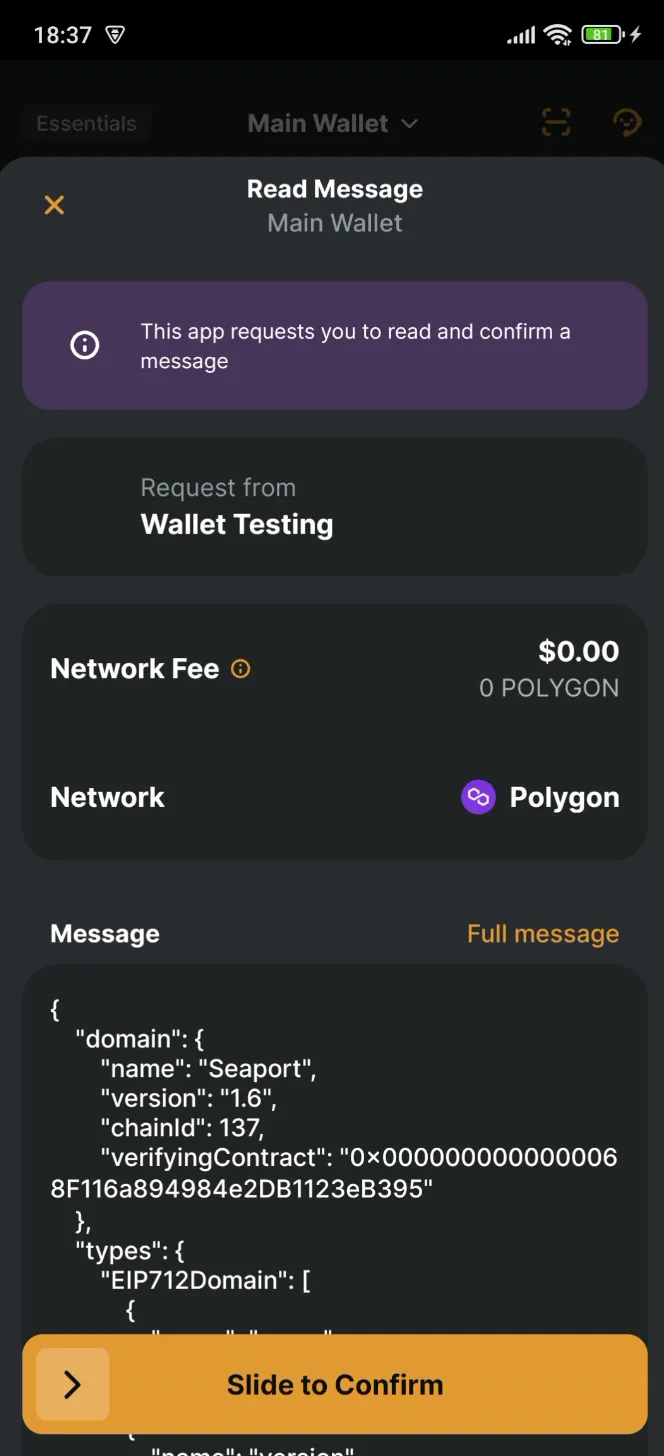Select the Polygon network logo icon

[478, 797]
